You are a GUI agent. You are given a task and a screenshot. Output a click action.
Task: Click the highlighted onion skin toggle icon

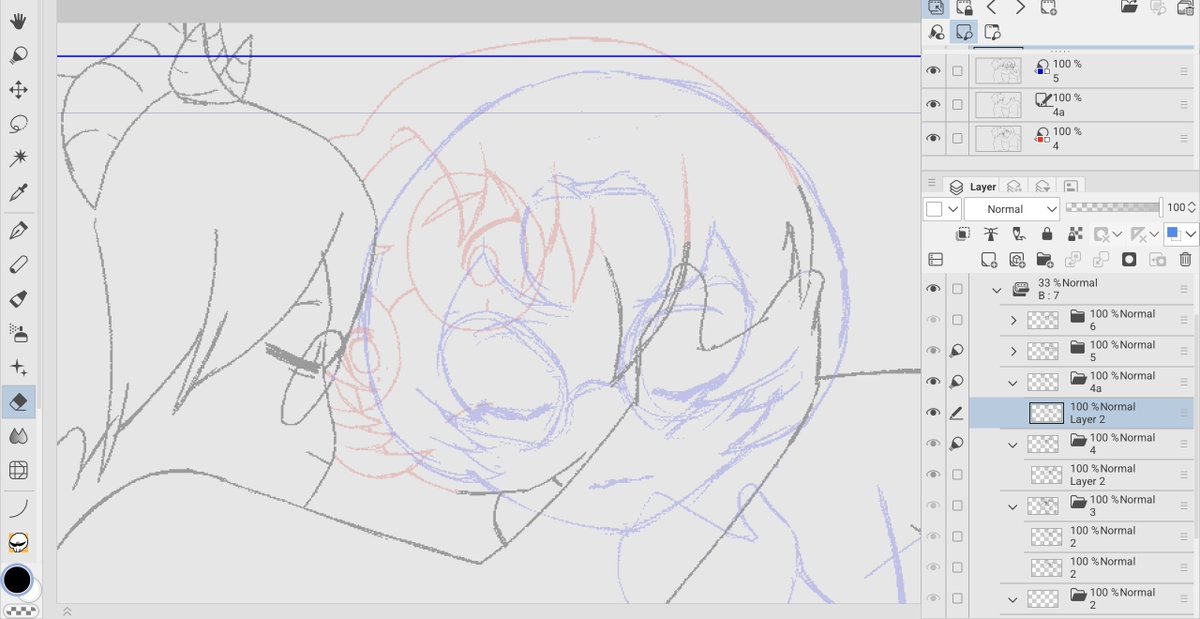coord(964,32)
